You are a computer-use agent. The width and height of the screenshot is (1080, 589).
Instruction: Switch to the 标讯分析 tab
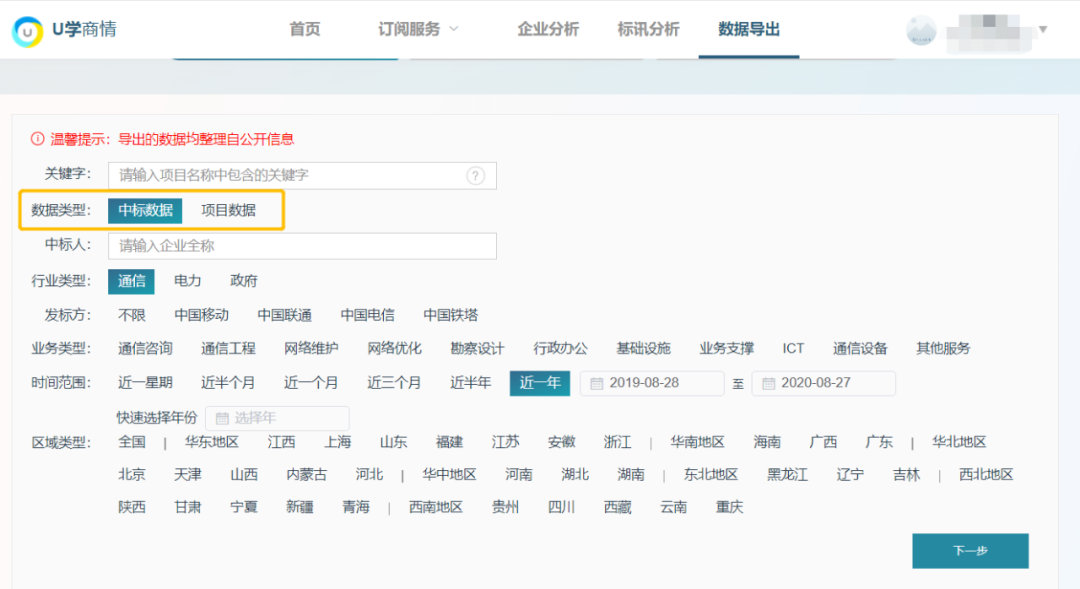(648, 29)
